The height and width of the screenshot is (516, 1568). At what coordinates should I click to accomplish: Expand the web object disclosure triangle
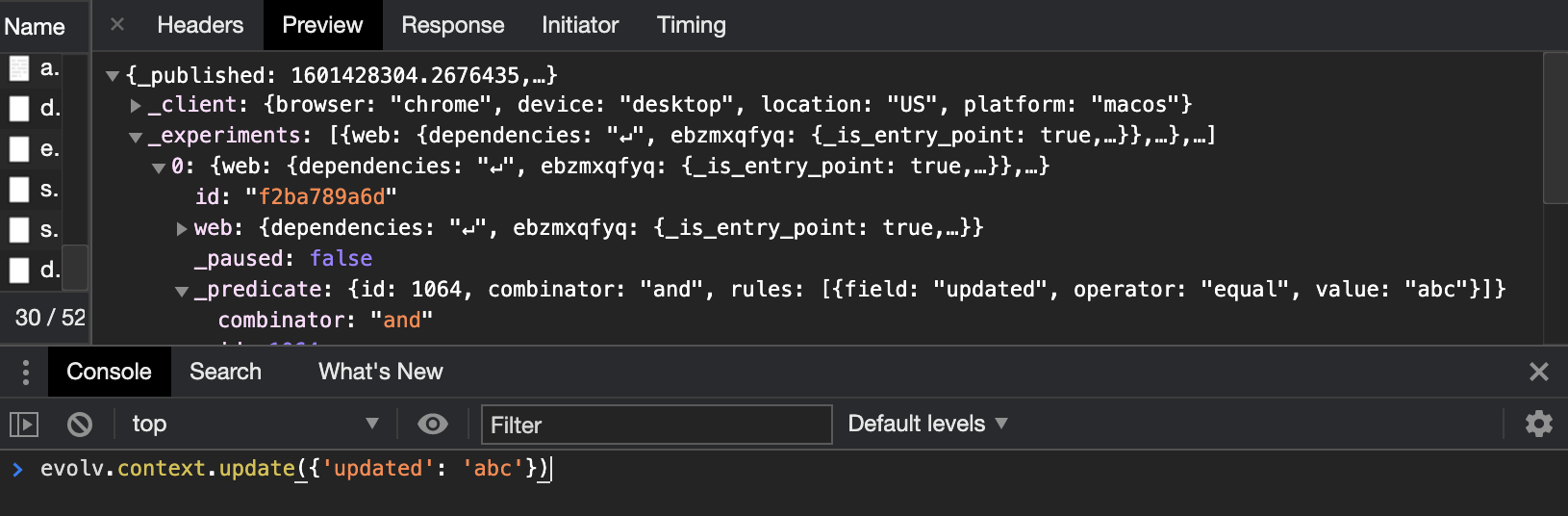tap(182, 228)
